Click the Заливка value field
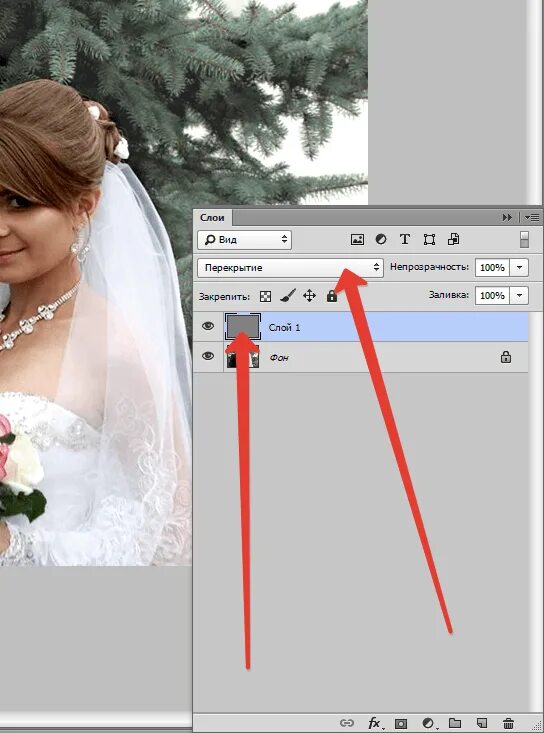This screenshot has width=544, height=733. pos(492,295)
